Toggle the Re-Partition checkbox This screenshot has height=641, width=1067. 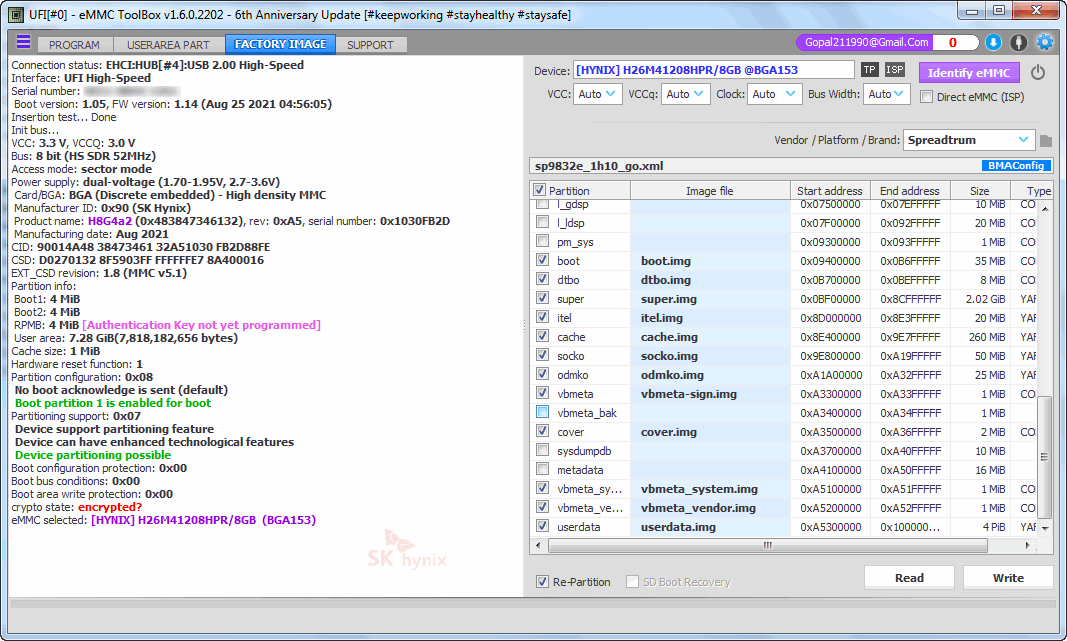point(542,582)
